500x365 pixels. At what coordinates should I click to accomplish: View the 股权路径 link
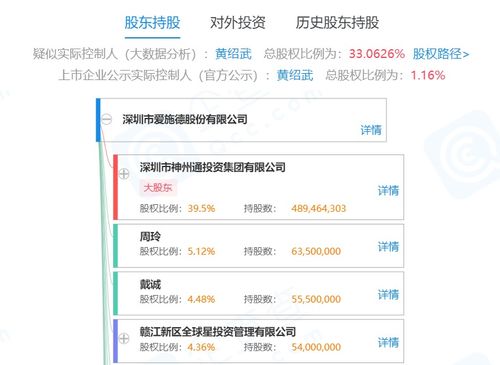coord(441,54)
